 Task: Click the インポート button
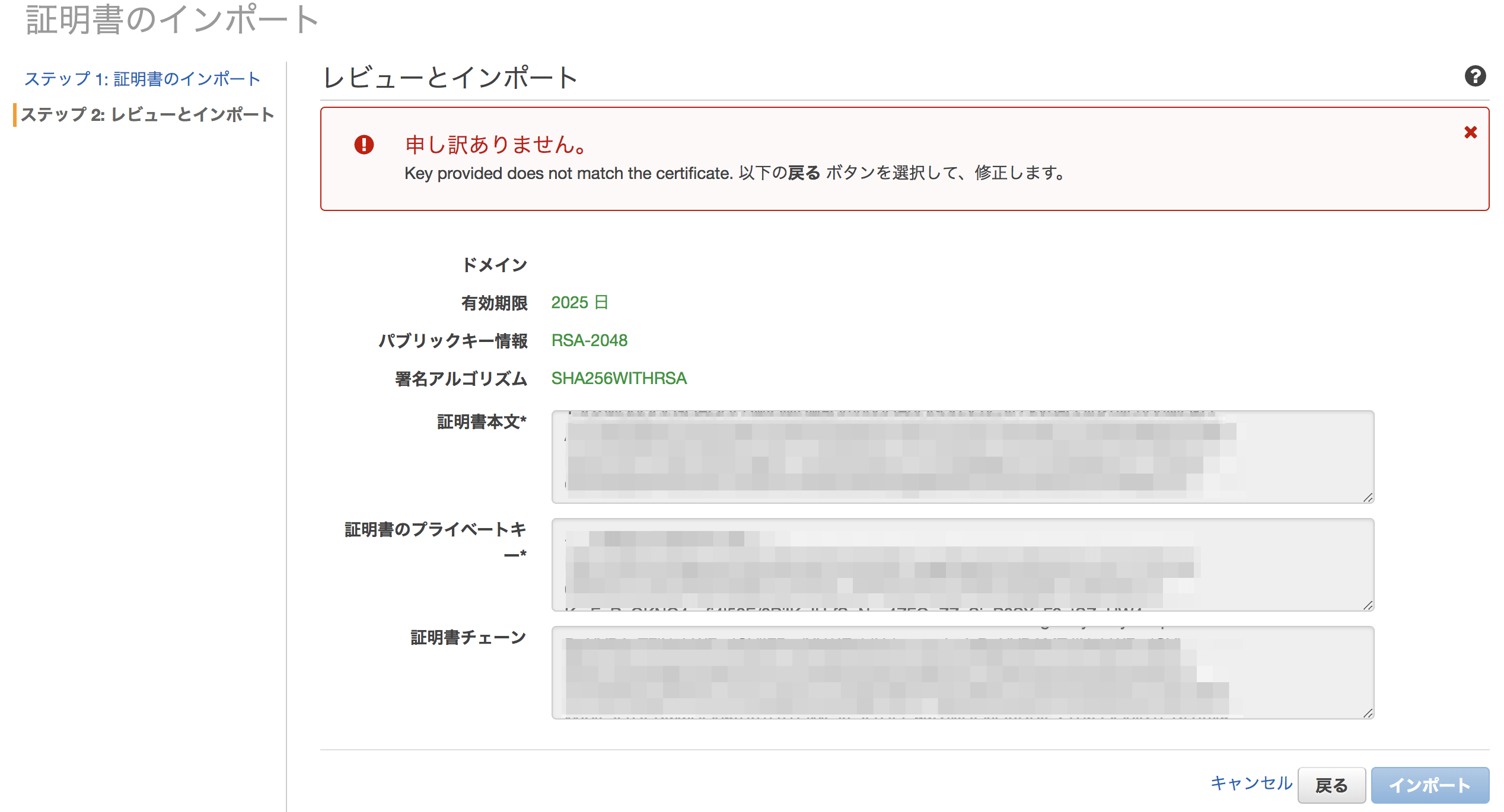pyautogui.click(x=1430, y=785)
